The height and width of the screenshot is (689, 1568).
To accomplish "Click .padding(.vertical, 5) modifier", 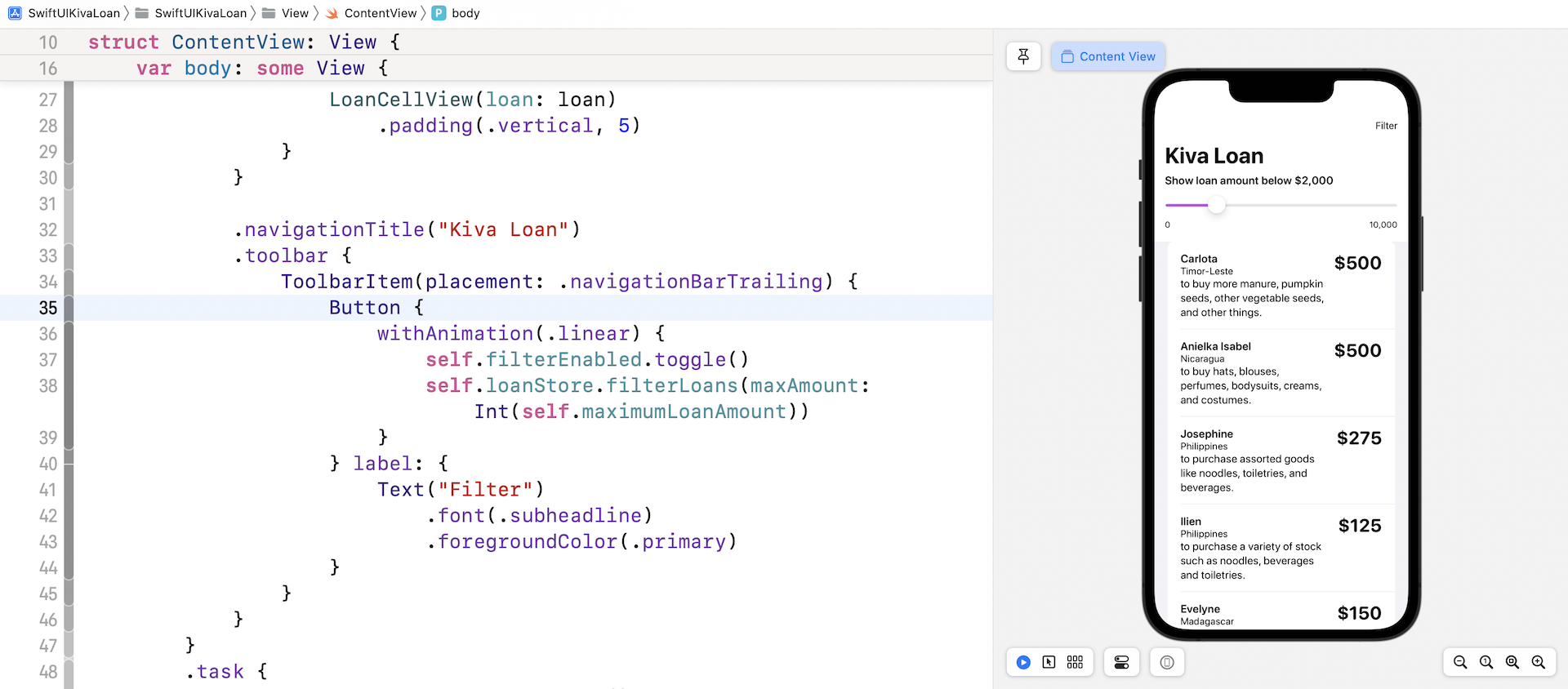I will pos(509,126).
